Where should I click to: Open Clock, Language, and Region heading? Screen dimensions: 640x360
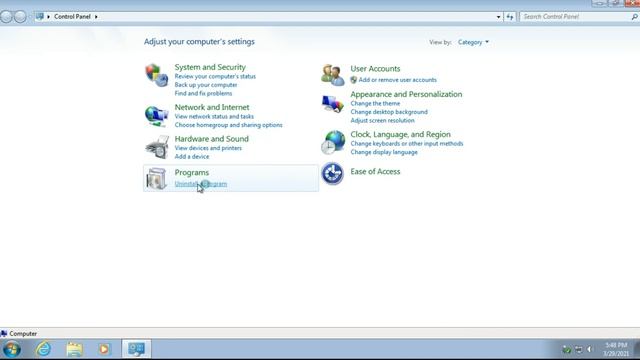pos(400,134)
